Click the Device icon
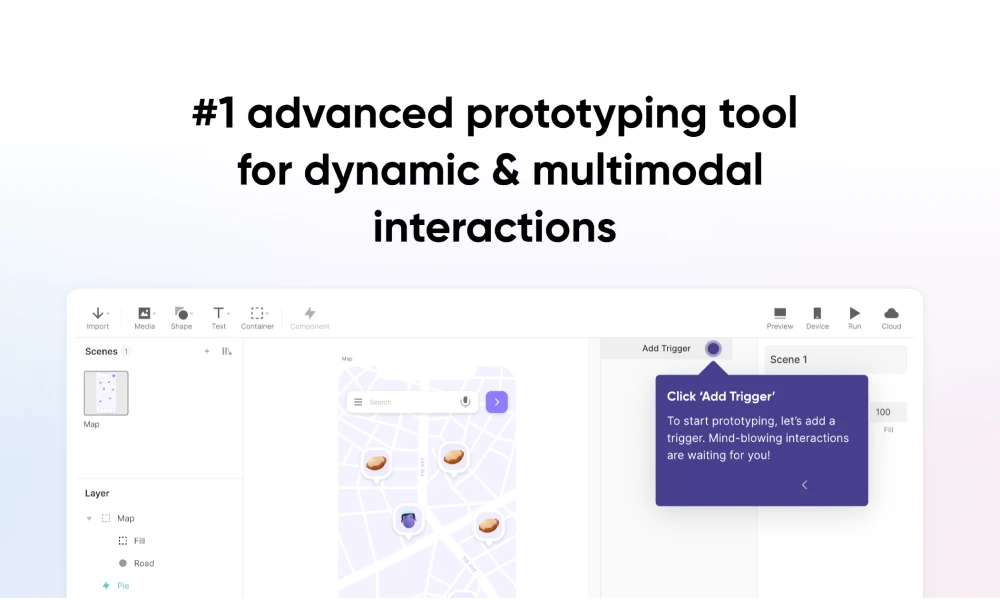Screen dimensions: 1000x600 [817, 314]
